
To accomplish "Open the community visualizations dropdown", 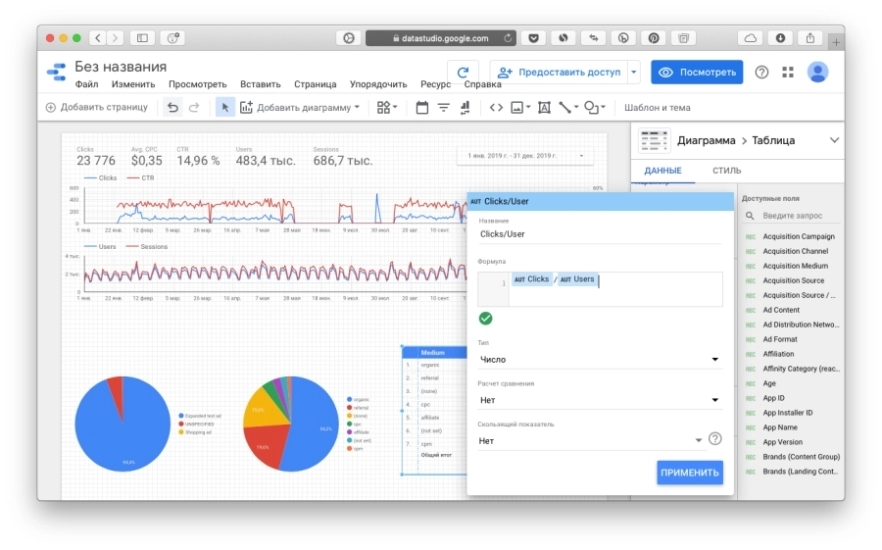I will (386, 107).
